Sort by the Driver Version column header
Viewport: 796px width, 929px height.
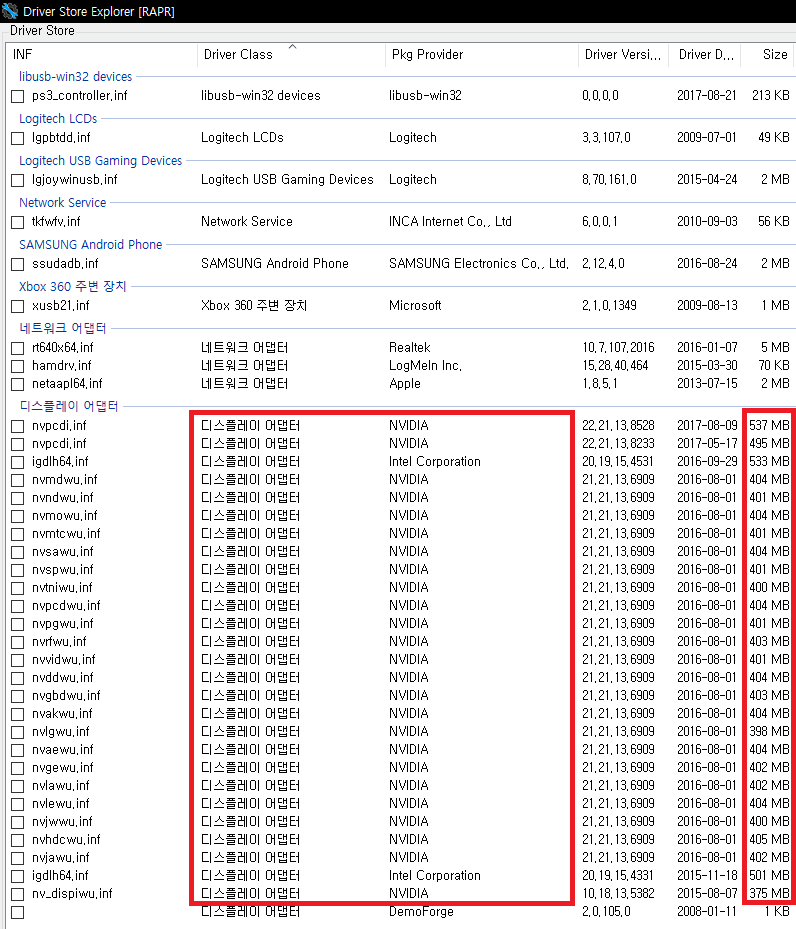coord(622,55)
